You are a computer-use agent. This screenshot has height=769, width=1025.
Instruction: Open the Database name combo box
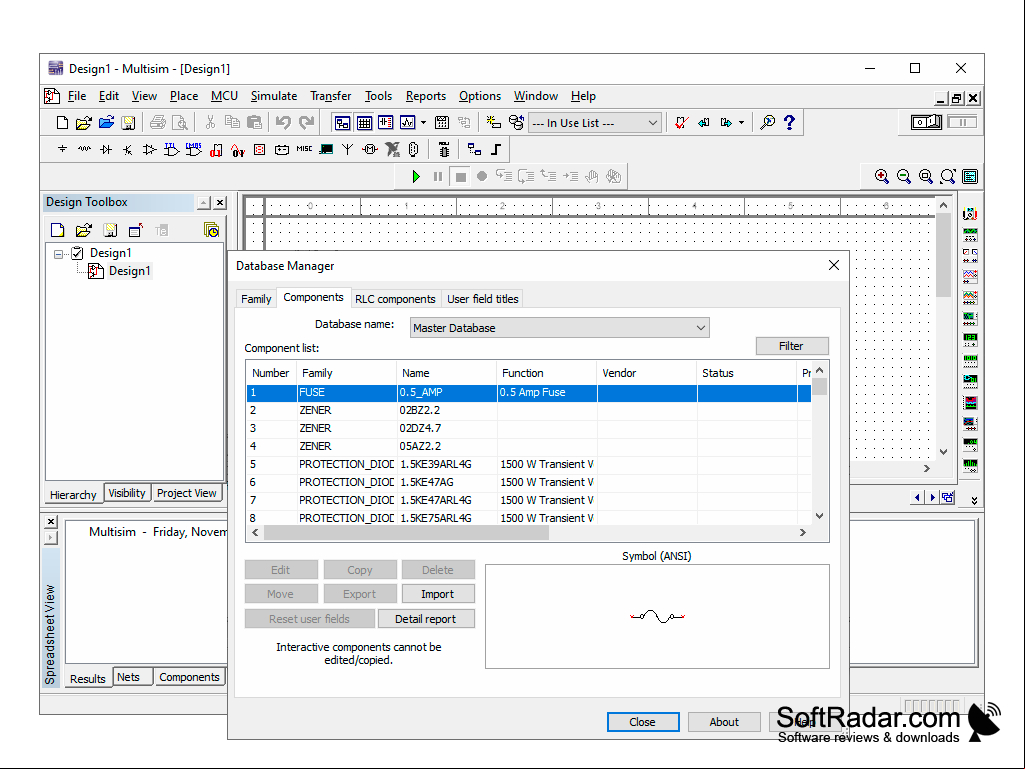pyautogui.click(x=560, y=328)
